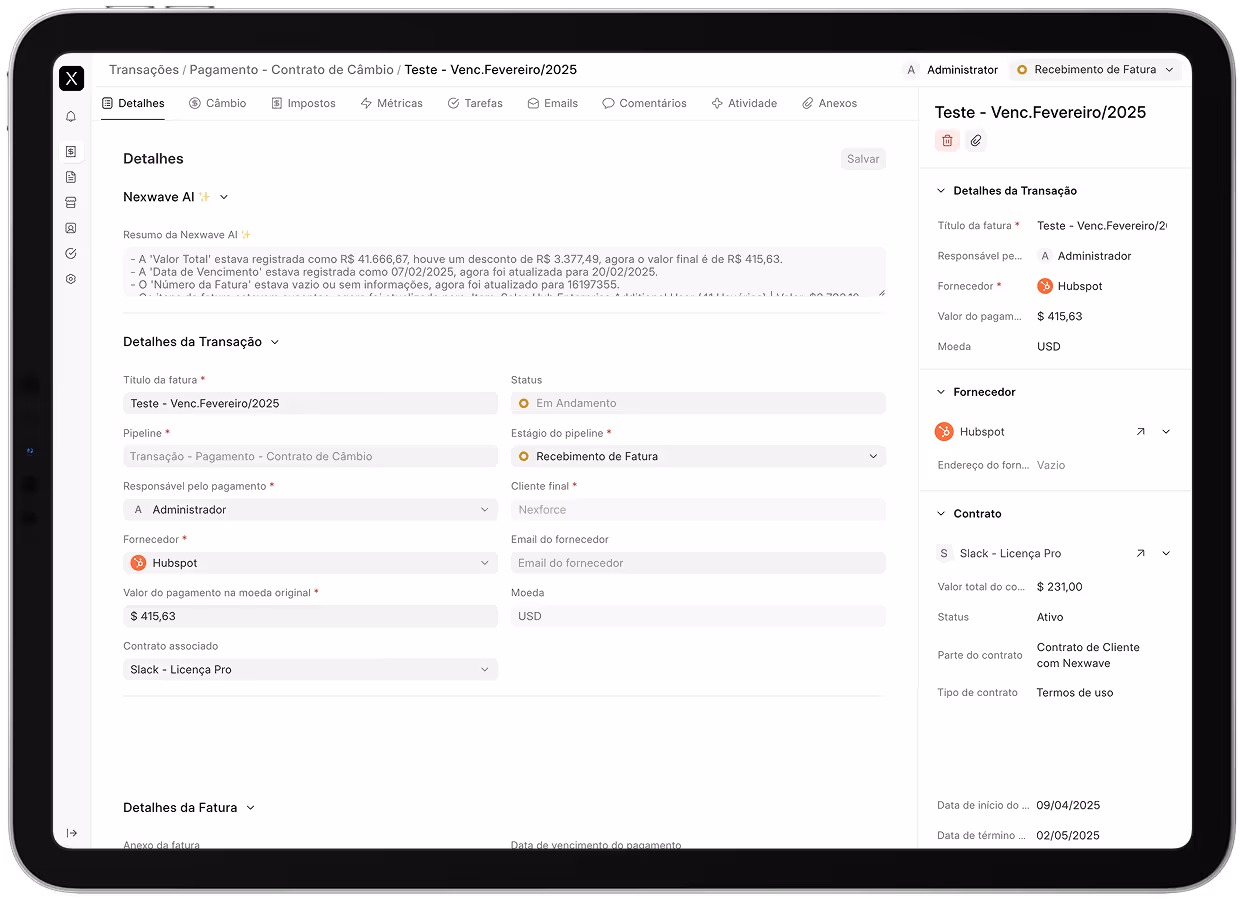This screenshot has width=1245, height=902.
Task: Open the Atividade tab
Action: pyautogui.click(x=744, y=103)
